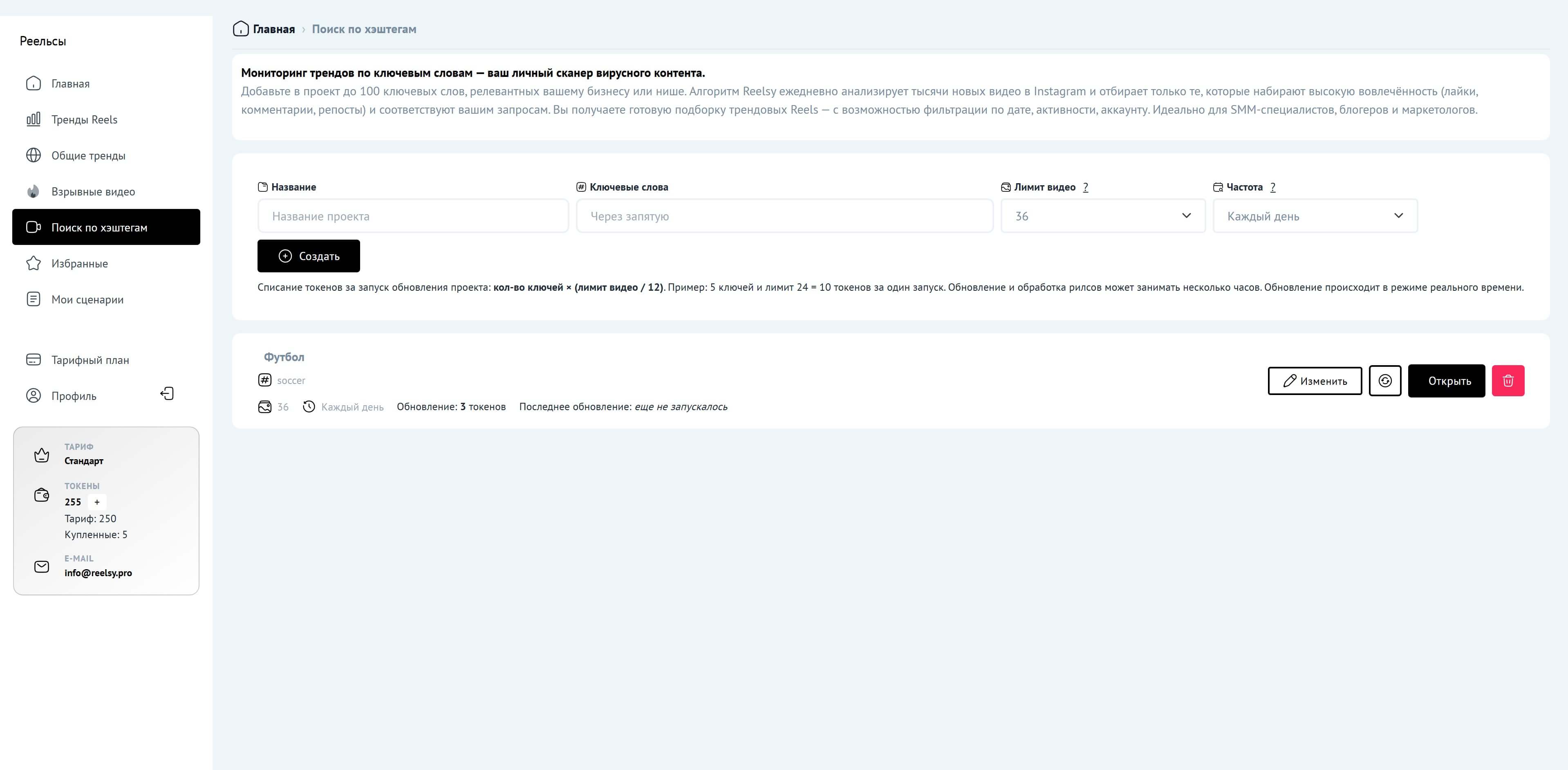Click the Лимит видео question mark help

(1085, 187)
